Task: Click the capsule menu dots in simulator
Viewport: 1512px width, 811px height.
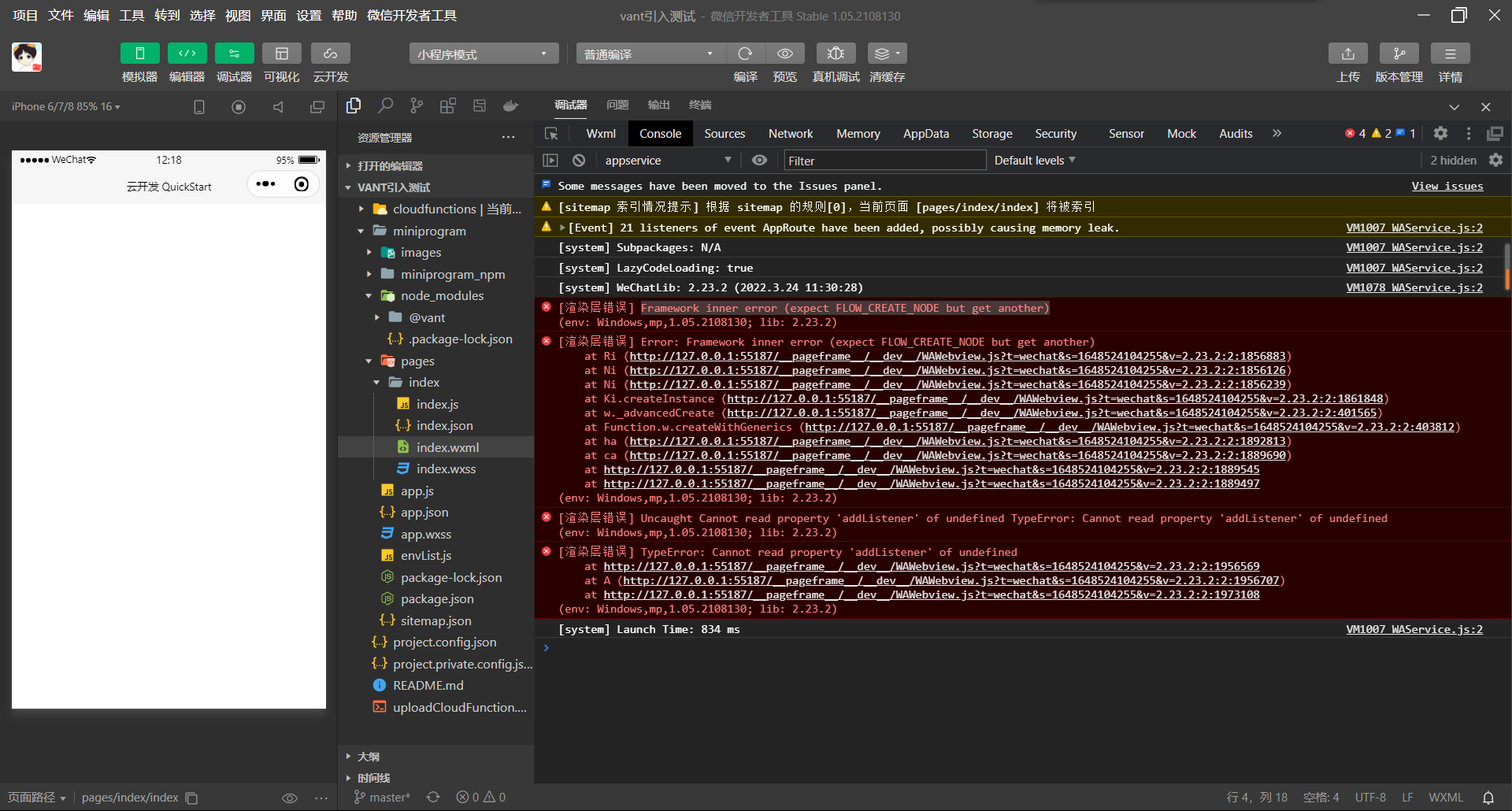Action: [266, 184]
